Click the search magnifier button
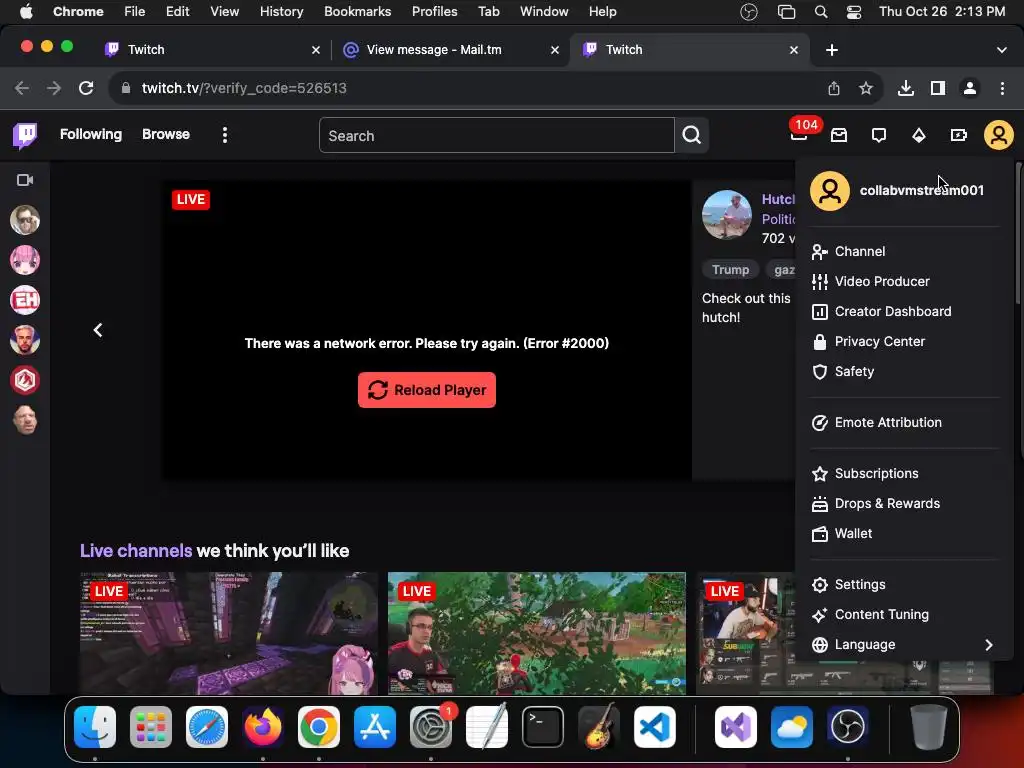The width and height of the screenshot is (1024, 768). tap(692, 135)
